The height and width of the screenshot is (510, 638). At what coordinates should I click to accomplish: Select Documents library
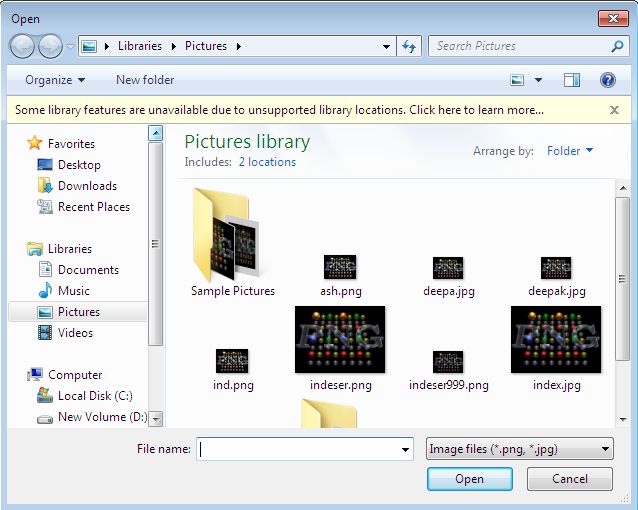78,269
